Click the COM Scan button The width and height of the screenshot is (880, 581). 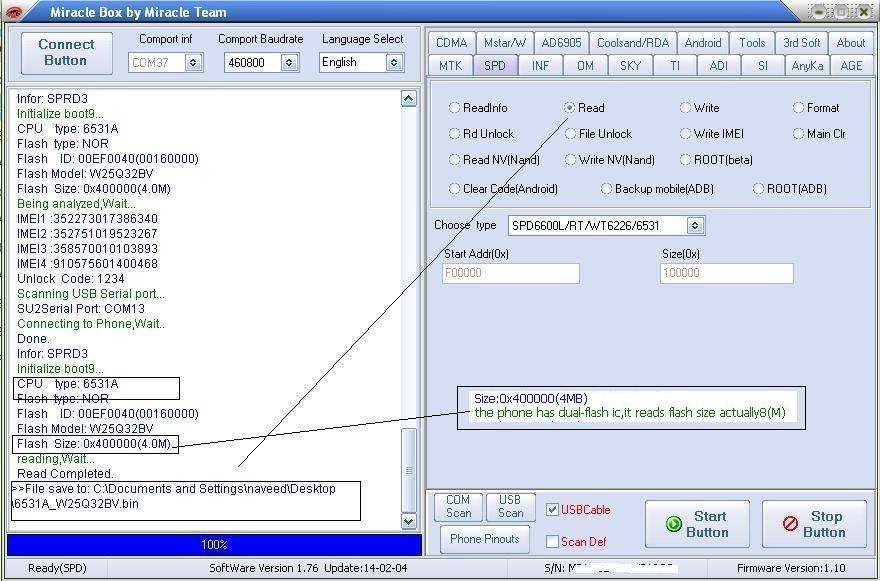458,506
